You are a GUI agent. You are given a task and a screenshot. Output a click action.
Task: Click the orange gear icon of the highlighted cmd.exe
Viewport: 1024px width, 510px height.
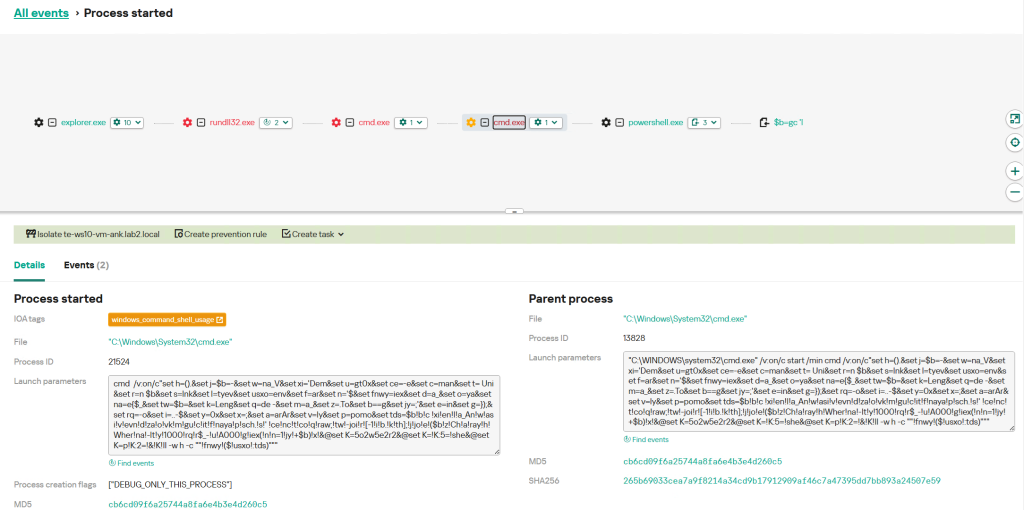[x=471, y=122]
